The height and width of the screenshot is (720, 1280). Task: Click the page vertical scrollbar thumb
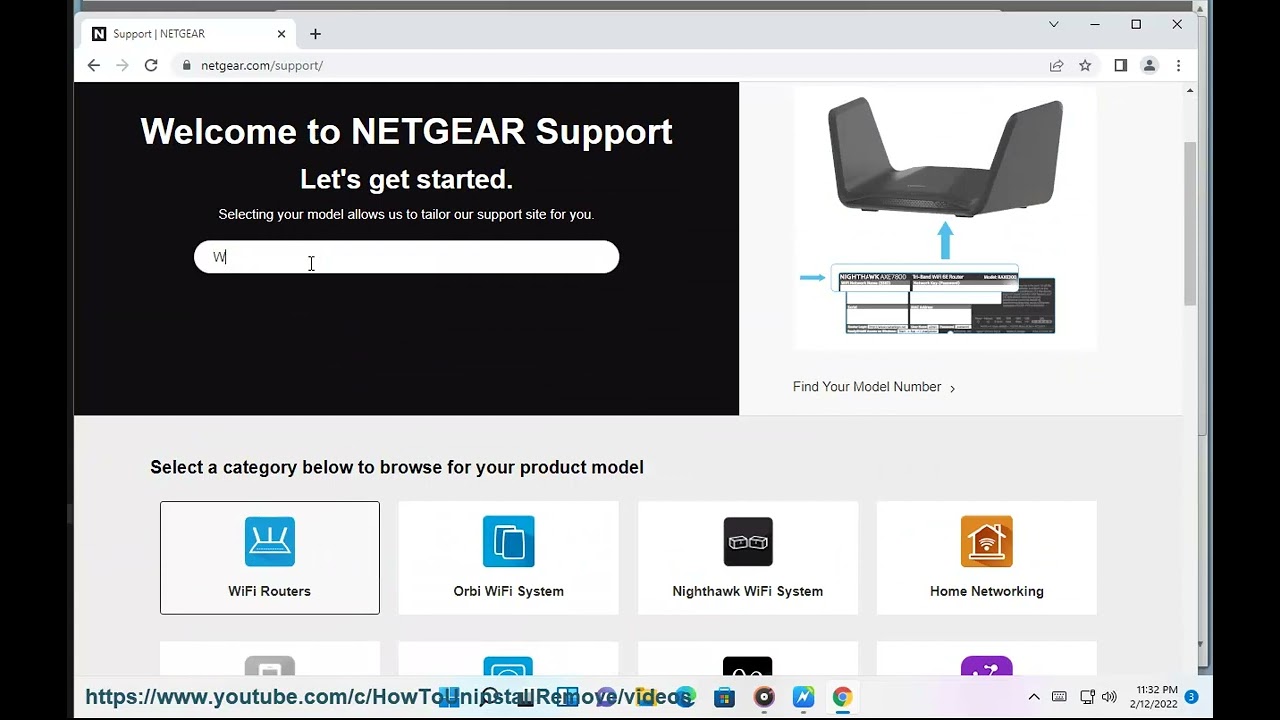coord(1190,223)
